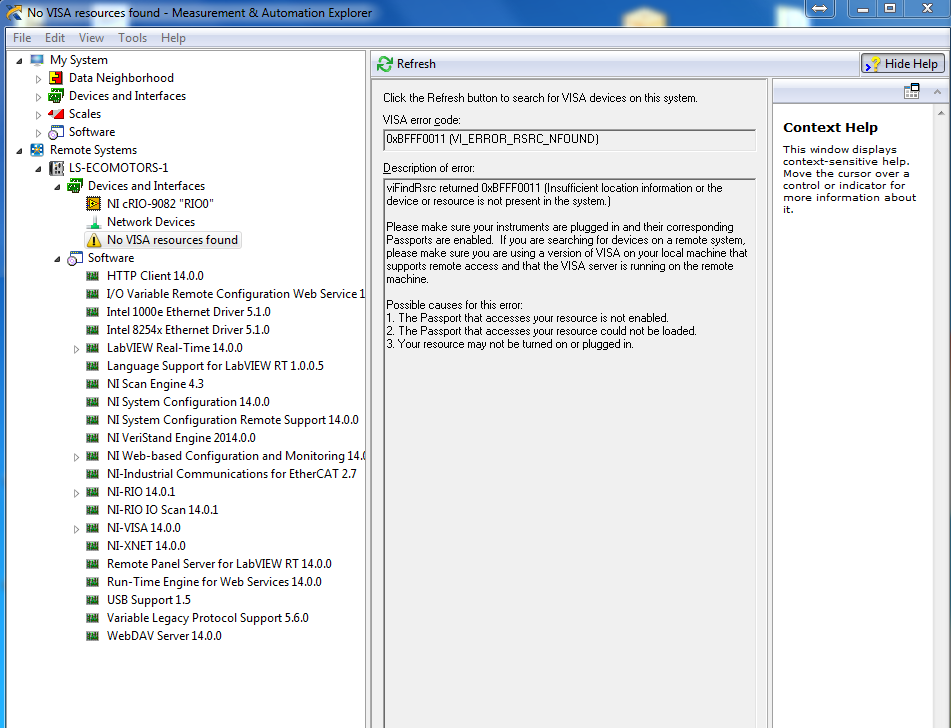Click the NI-RIO IO Scan 14.0.1 icon
Viewport: 951px width, 728px height.
92,510
